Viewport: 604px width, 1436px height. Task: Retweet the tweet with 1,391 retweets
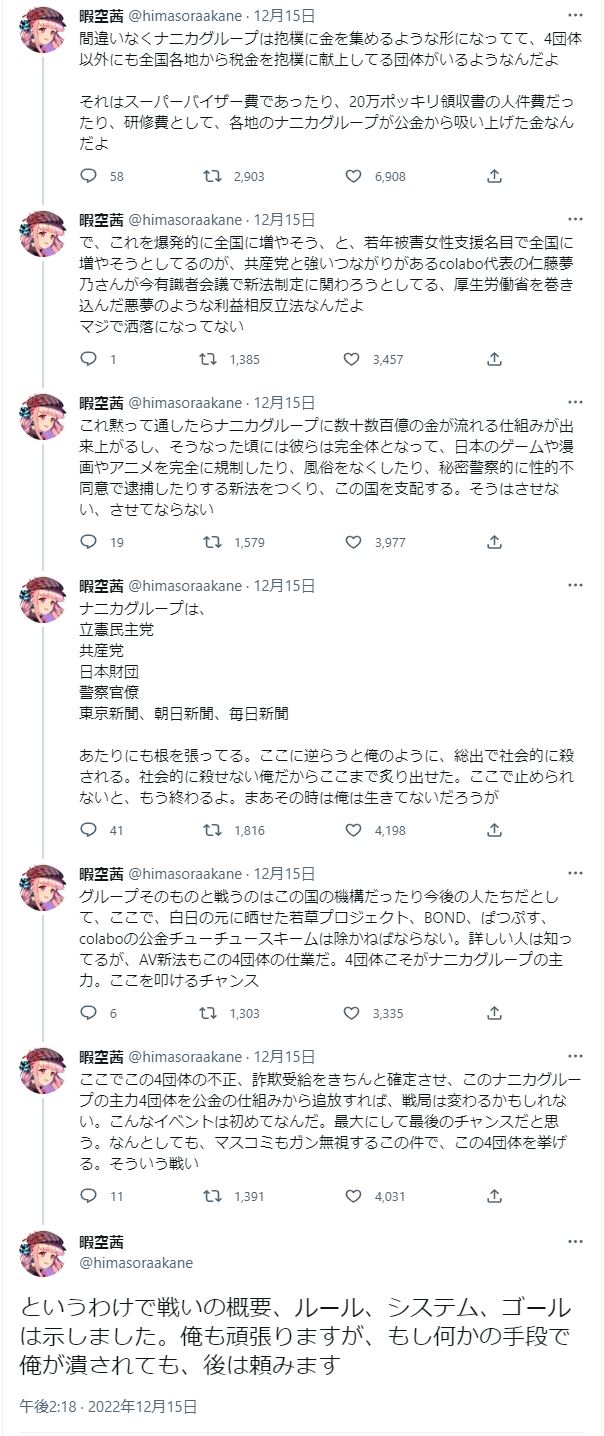(x=212, y=1196)
